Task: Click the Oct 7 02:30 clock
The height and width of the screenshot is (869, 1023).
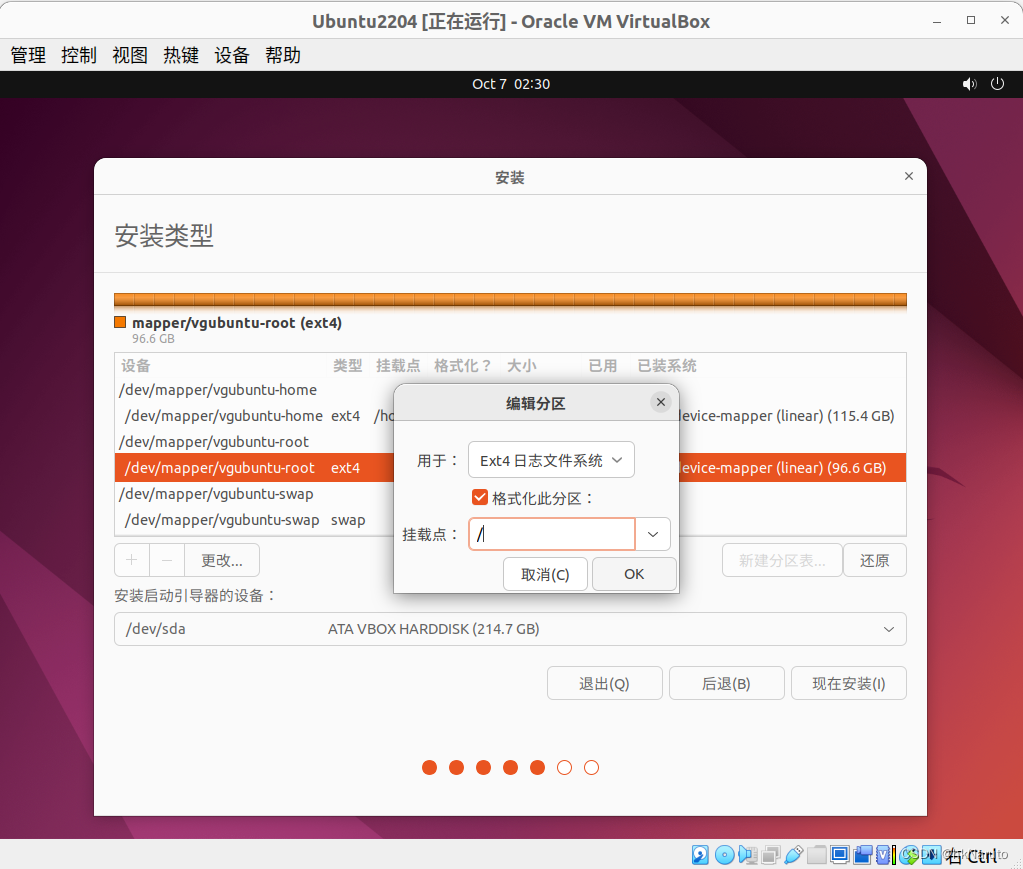Action: [x=511, y=84]
